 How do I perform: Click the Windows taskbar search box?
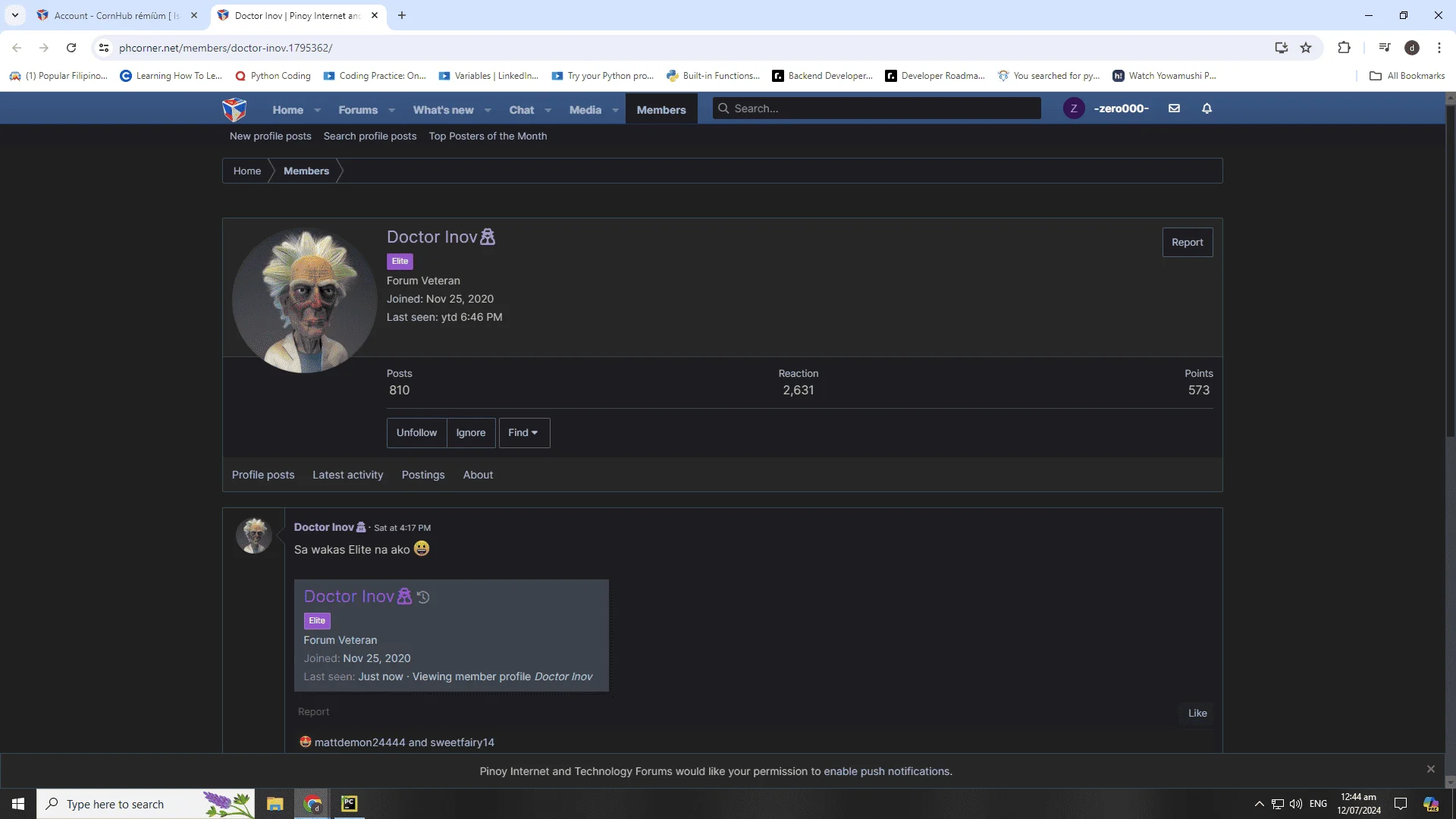146,804
